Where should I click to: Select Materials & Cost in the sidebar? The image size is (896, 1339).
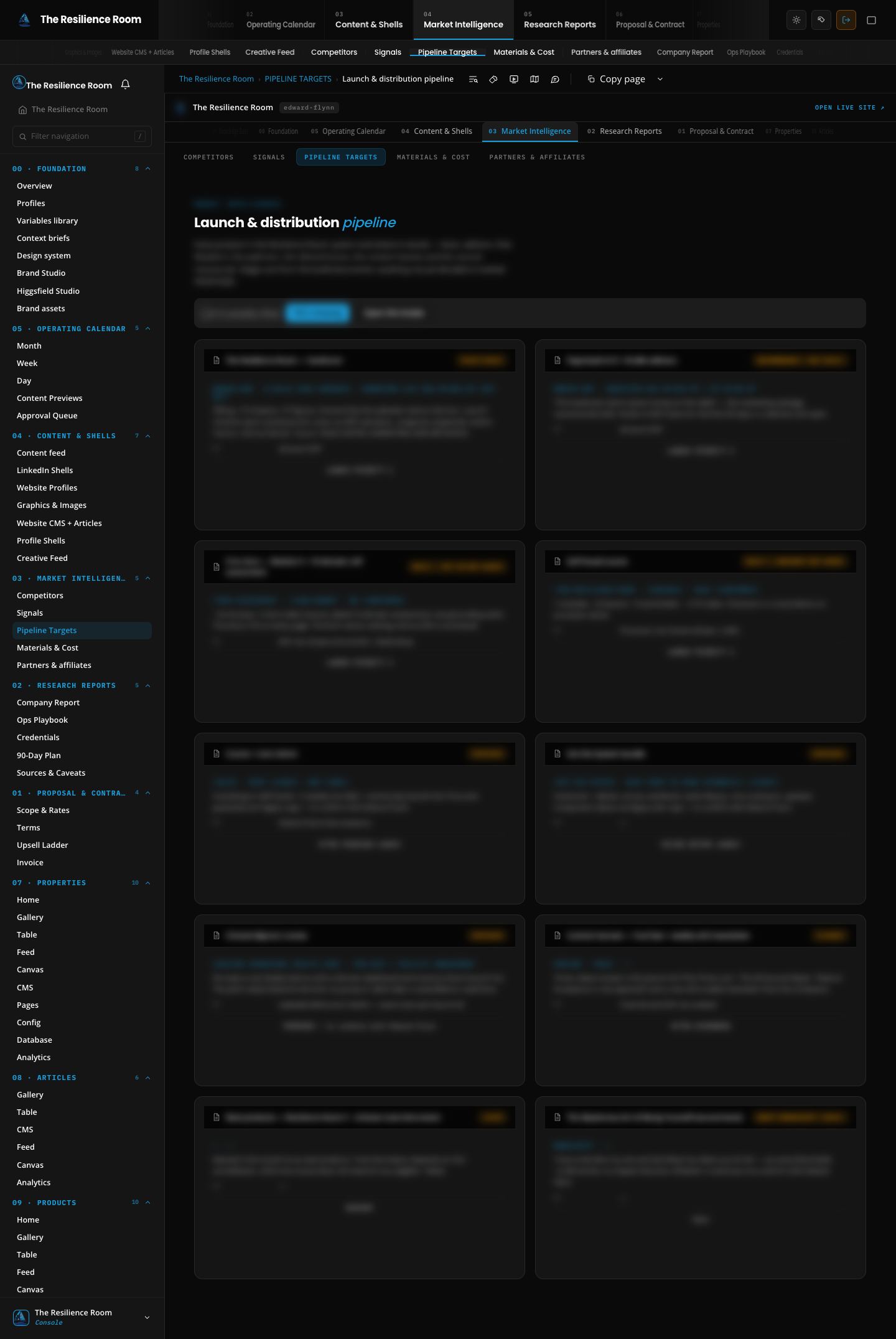pos(47,648)
